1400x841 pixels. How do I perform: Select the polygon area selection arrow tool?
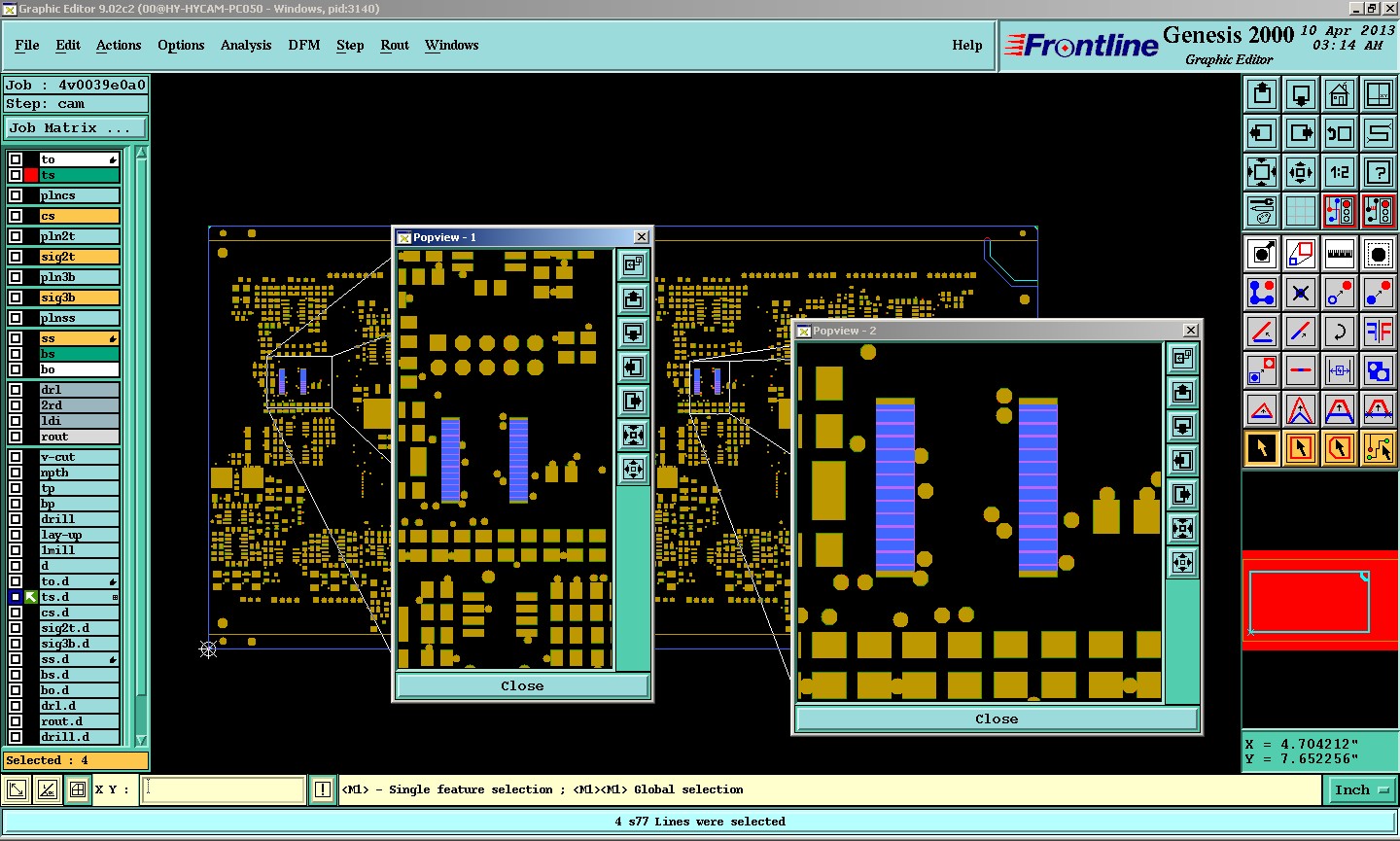[x=1340, y=448]
